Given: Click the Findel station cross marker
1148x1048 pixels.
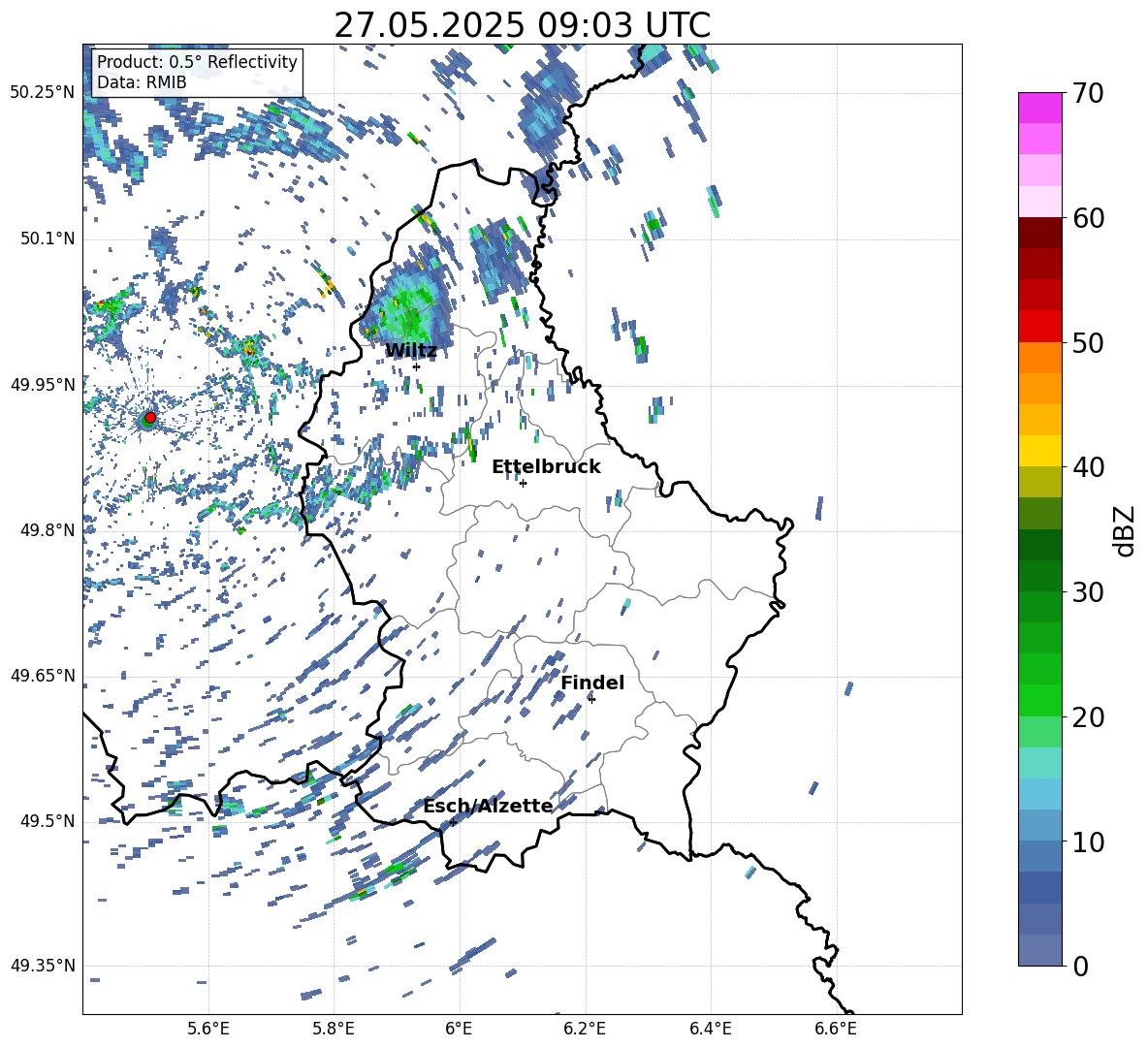Looking at the screenshot, I should tap(591, 699).
